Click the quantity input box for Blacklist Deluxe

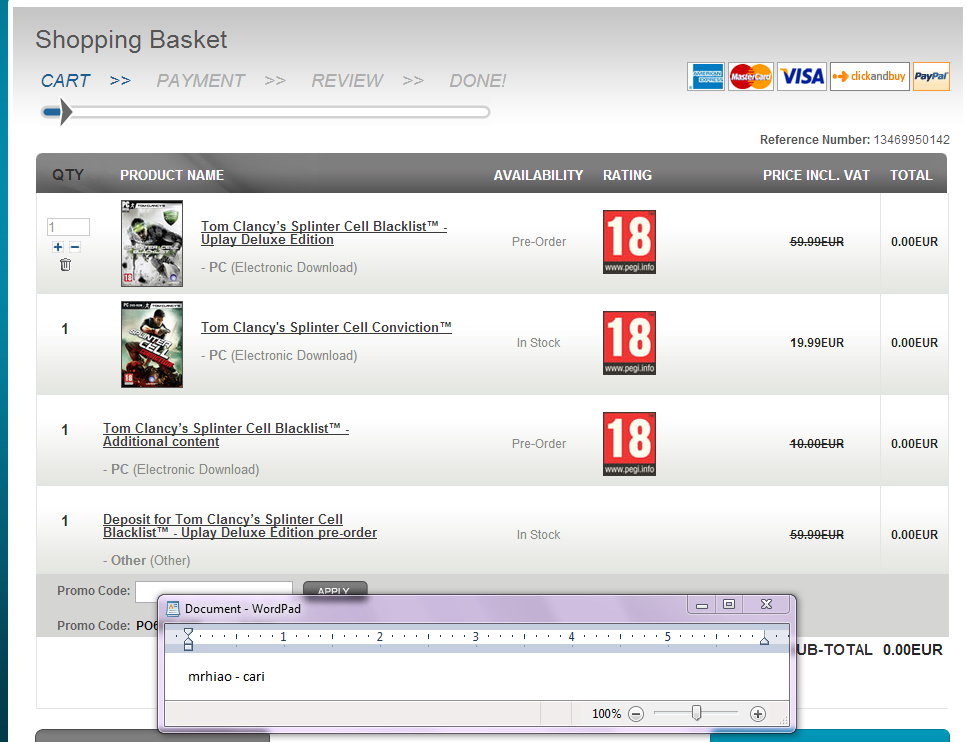point(68,227)
